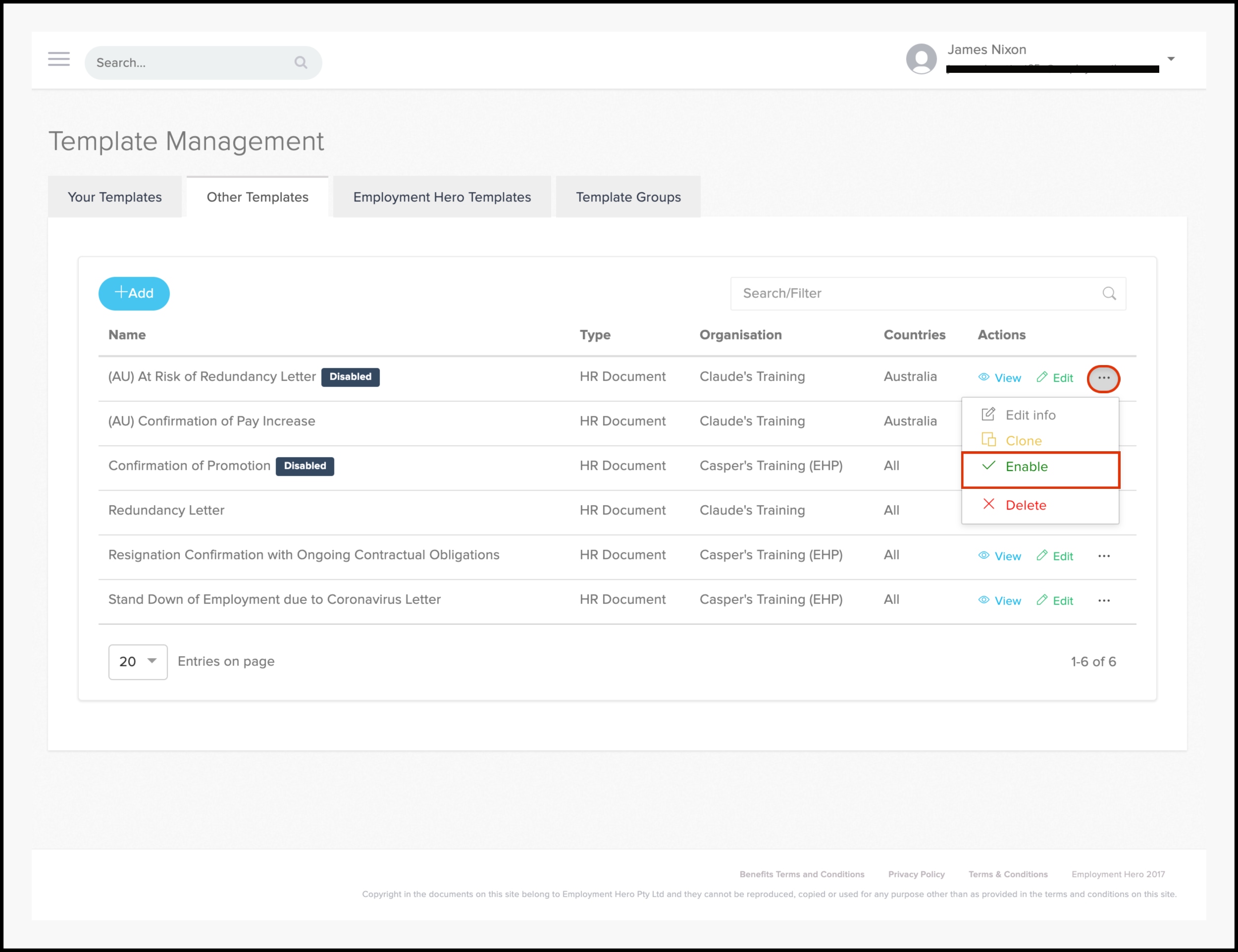View the Resignation Confirmation template
The height and width of the screenshot is (952, 1238).
pos(1000,556)
